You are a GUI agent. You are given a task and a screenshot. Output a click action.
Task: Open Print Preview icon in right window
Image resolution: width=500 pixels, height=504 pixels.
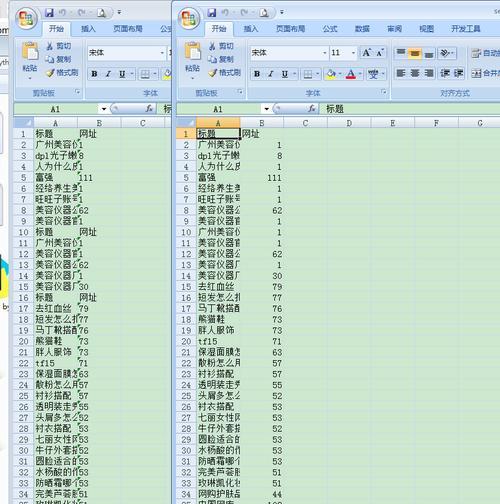(264, 13)
